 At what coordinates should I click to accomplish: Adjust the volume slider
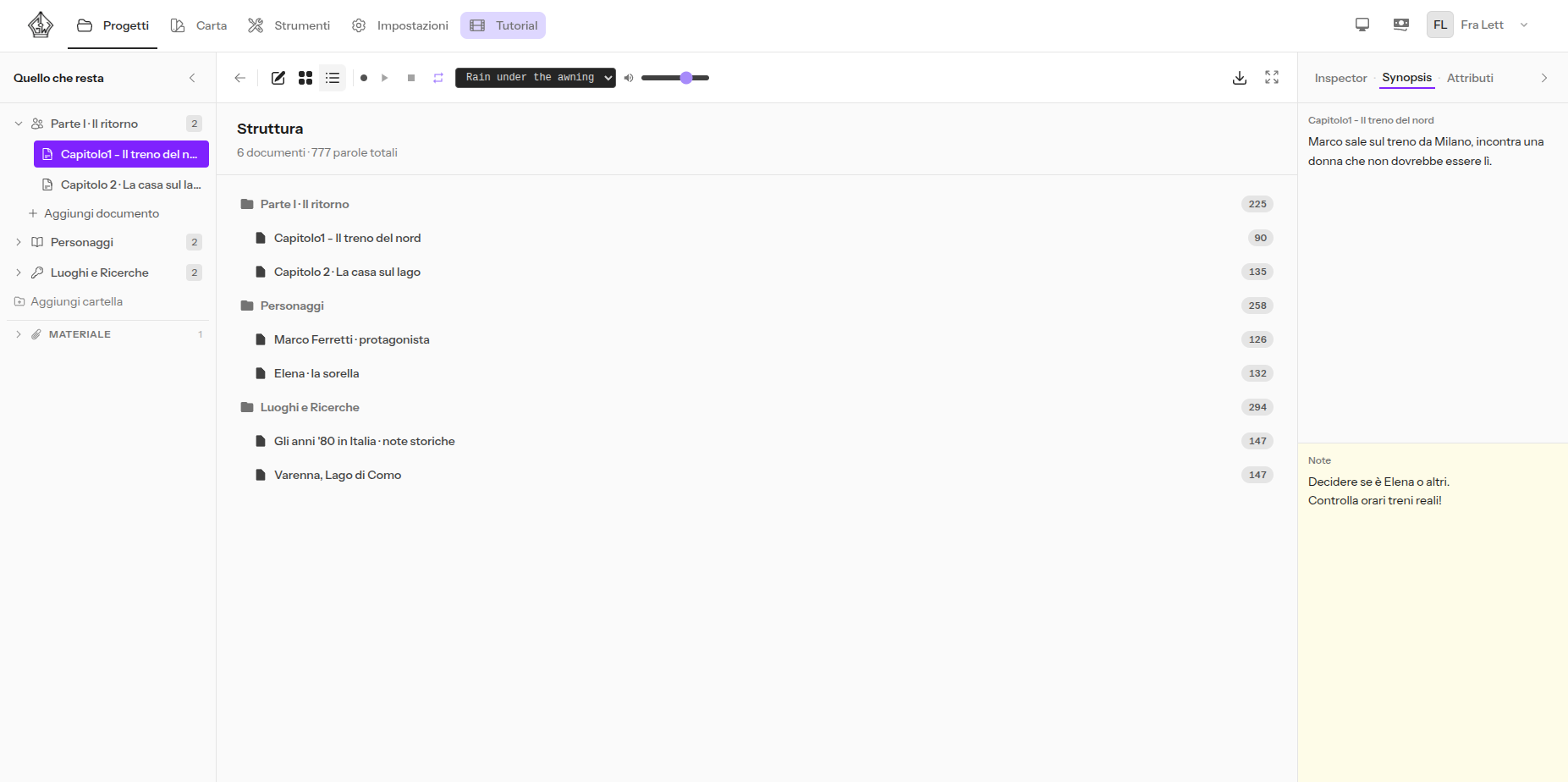(x=675, y=78)
